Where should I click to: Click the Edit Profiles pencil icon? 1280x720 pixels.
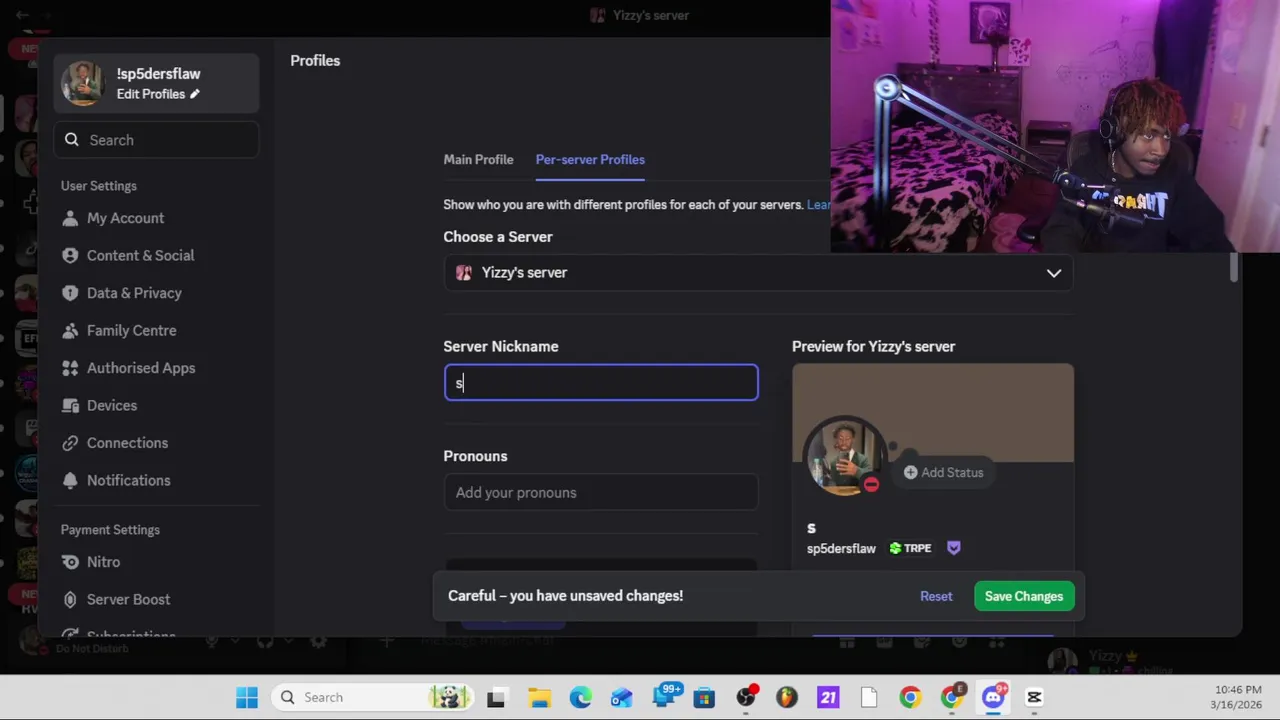(195, 94)
